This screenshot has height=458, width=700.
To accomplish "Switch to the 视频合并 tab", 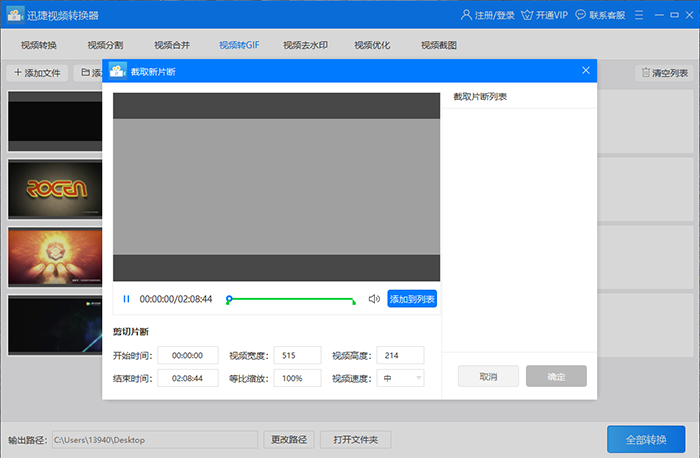I will [x=172, y=45].
